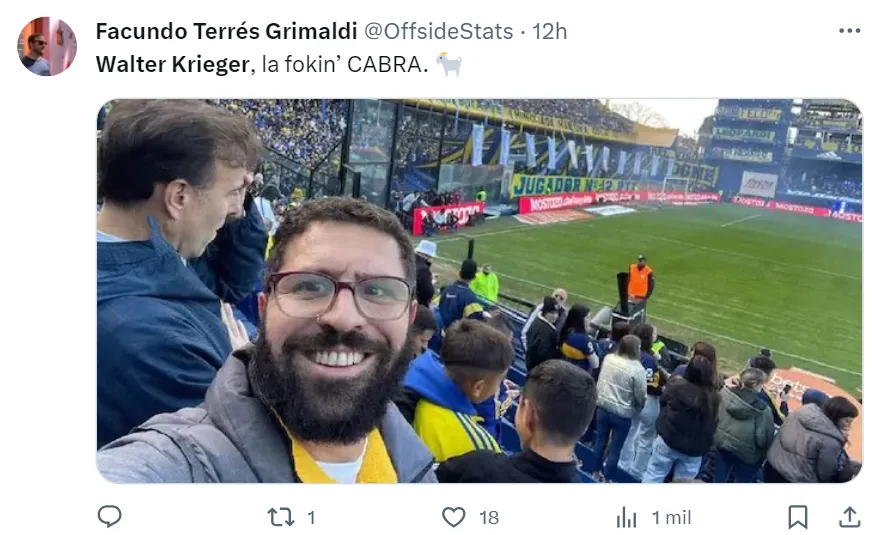
Task: View analytics via the bar chart icon
Action: click(626, 517)
